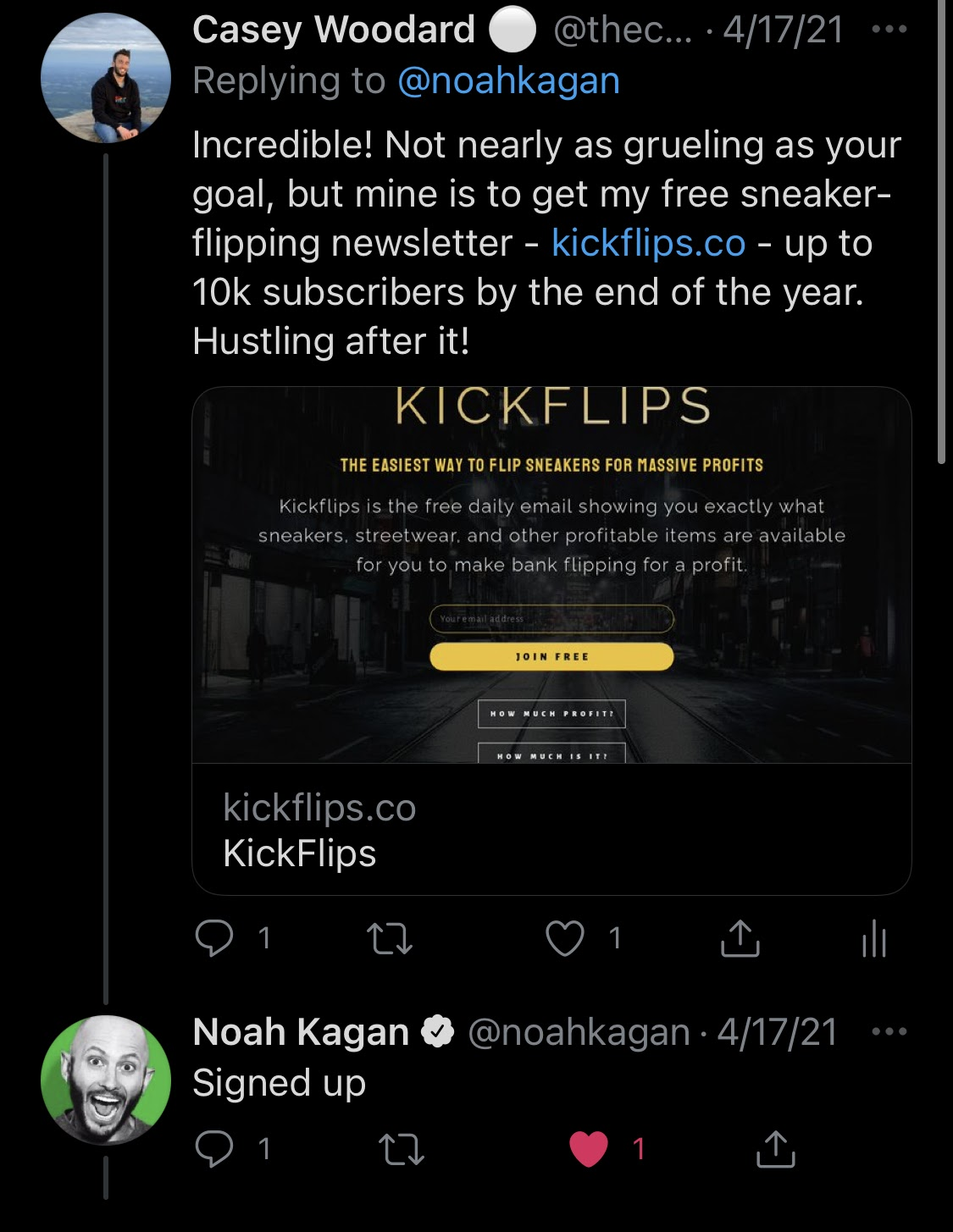Share Noah Kagan's reply
This screenshot has width=953, height=1232.
click(774, 1149)
